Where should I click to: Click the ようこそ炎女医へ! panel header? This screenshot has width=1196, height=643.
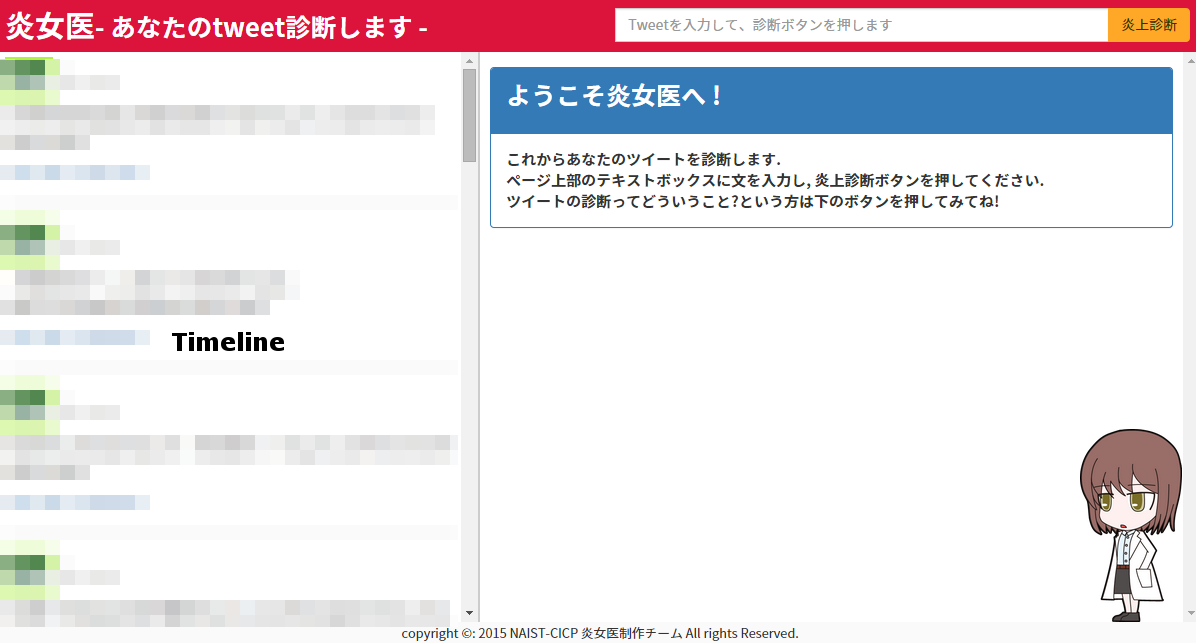coord(831,101)
